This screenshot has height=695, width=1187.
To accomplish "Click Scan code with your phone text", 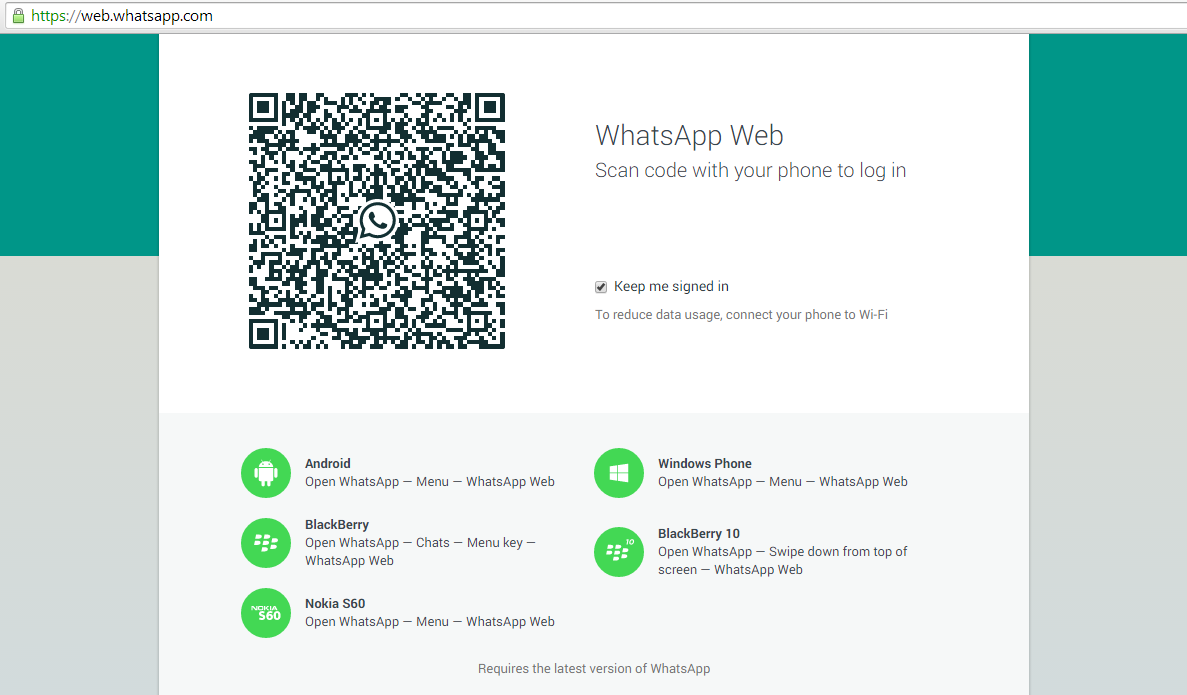I will [750, 170].
